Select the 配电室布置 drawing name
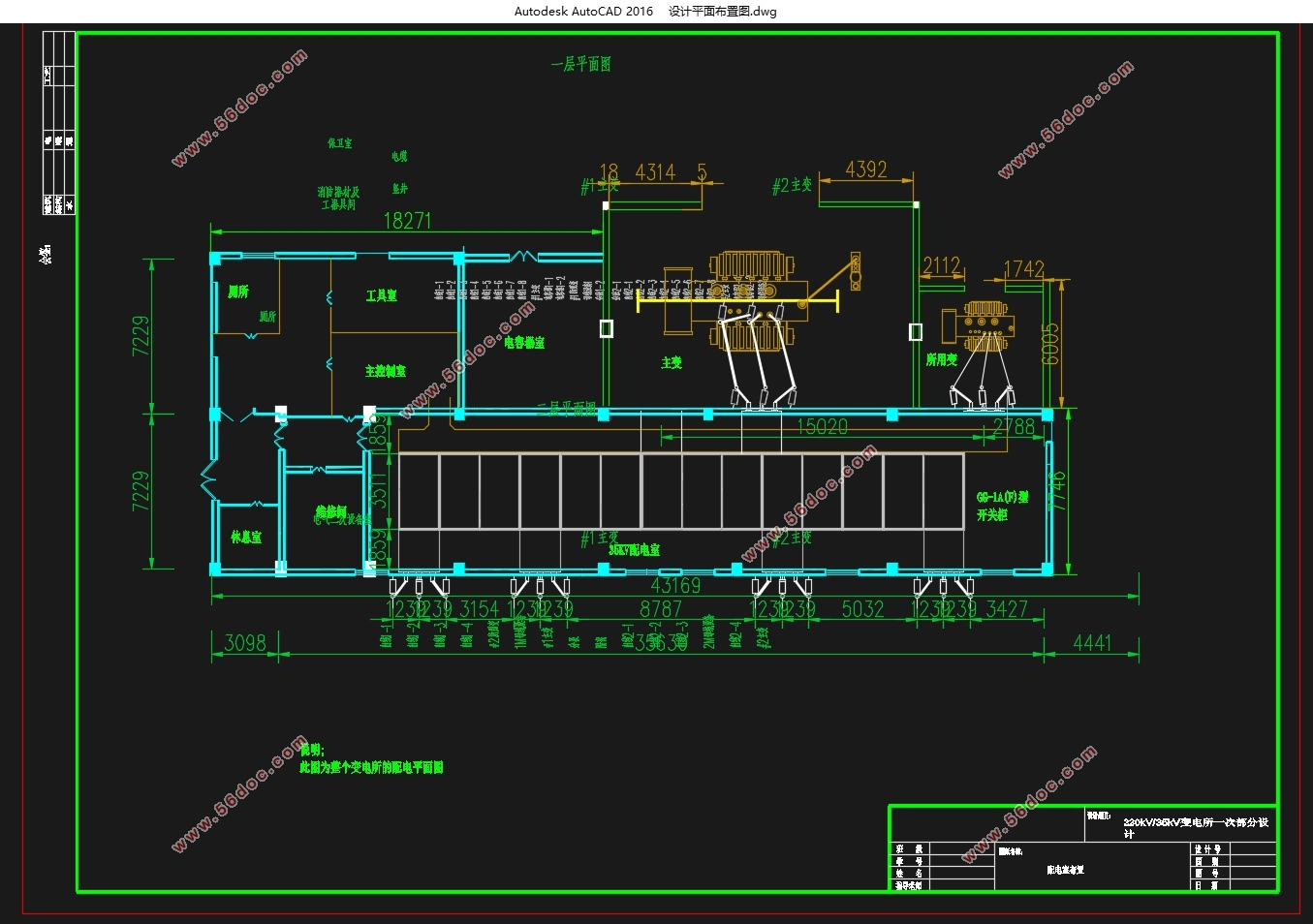The image size is (1313, 924). 1066,870
